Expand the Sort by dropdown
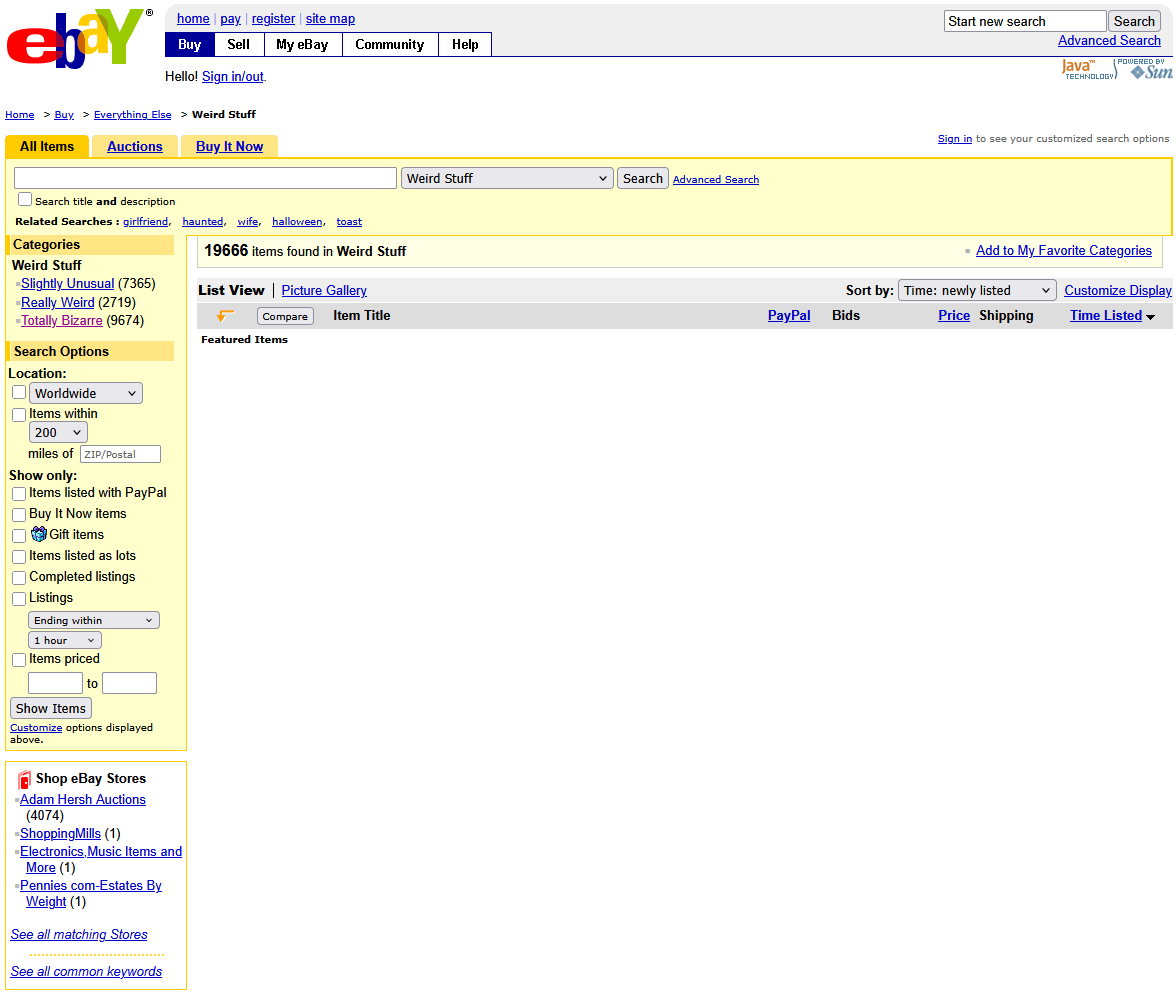The width and height of the screenshot is (1176, 994). tap(976, 290)
